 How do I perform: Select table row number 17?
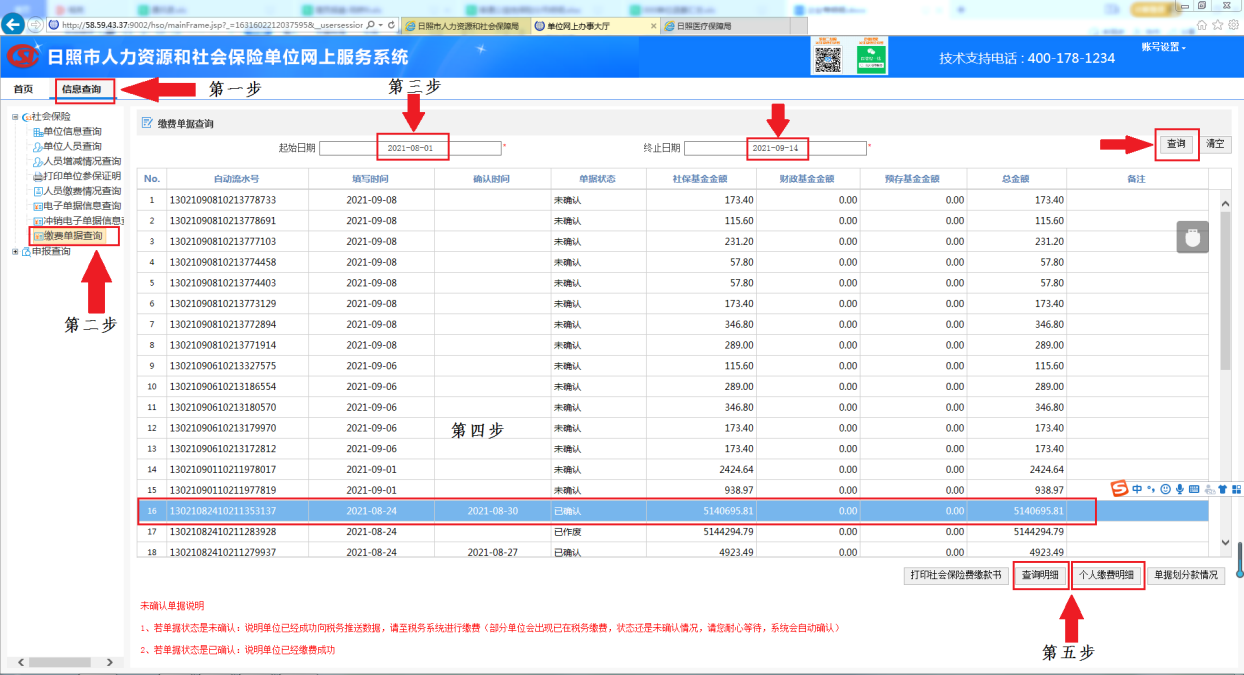(x=600, y=531)
